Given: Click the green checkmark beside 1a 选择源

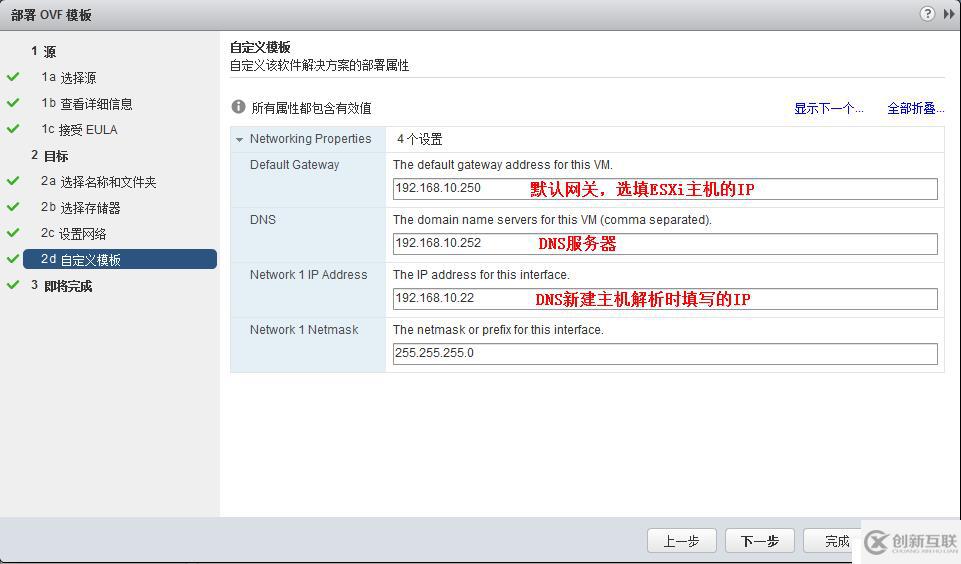Looking at the screenshot, I should 13,77.
